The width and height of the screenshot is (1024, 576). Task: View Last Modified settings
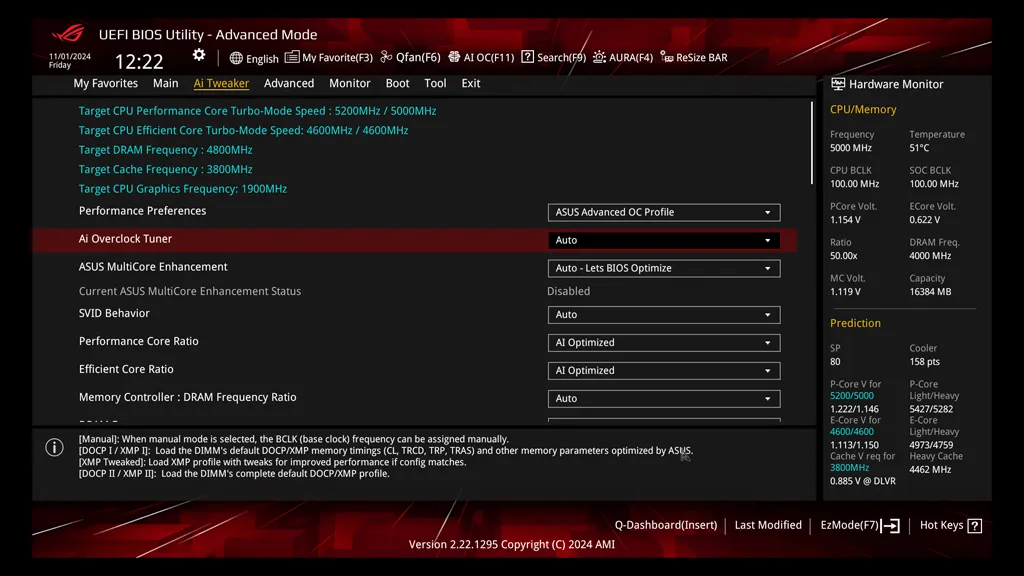pos(768,526)
